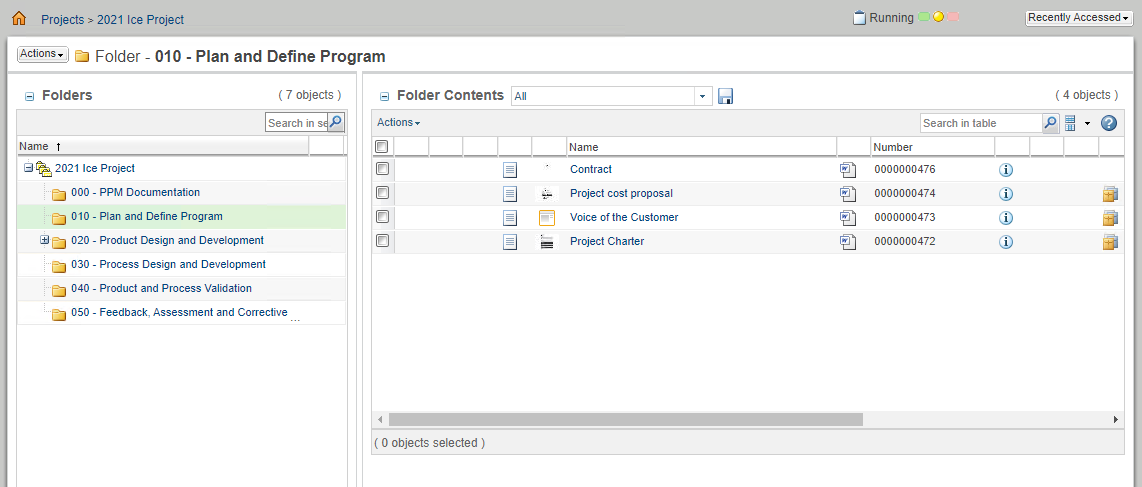Collapse the Folders panel
Viewport: 1142px width, 487px height.
tap(29, 96)
